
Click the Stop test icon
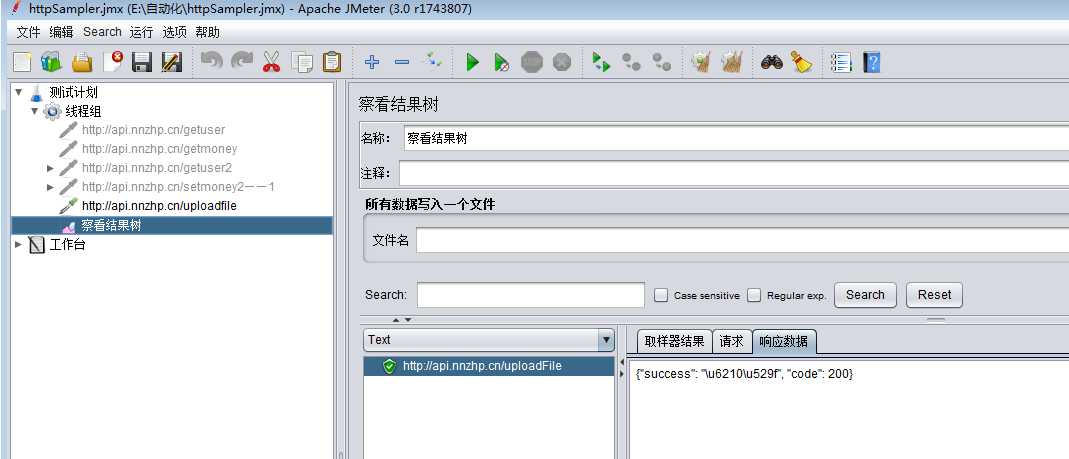532,63
